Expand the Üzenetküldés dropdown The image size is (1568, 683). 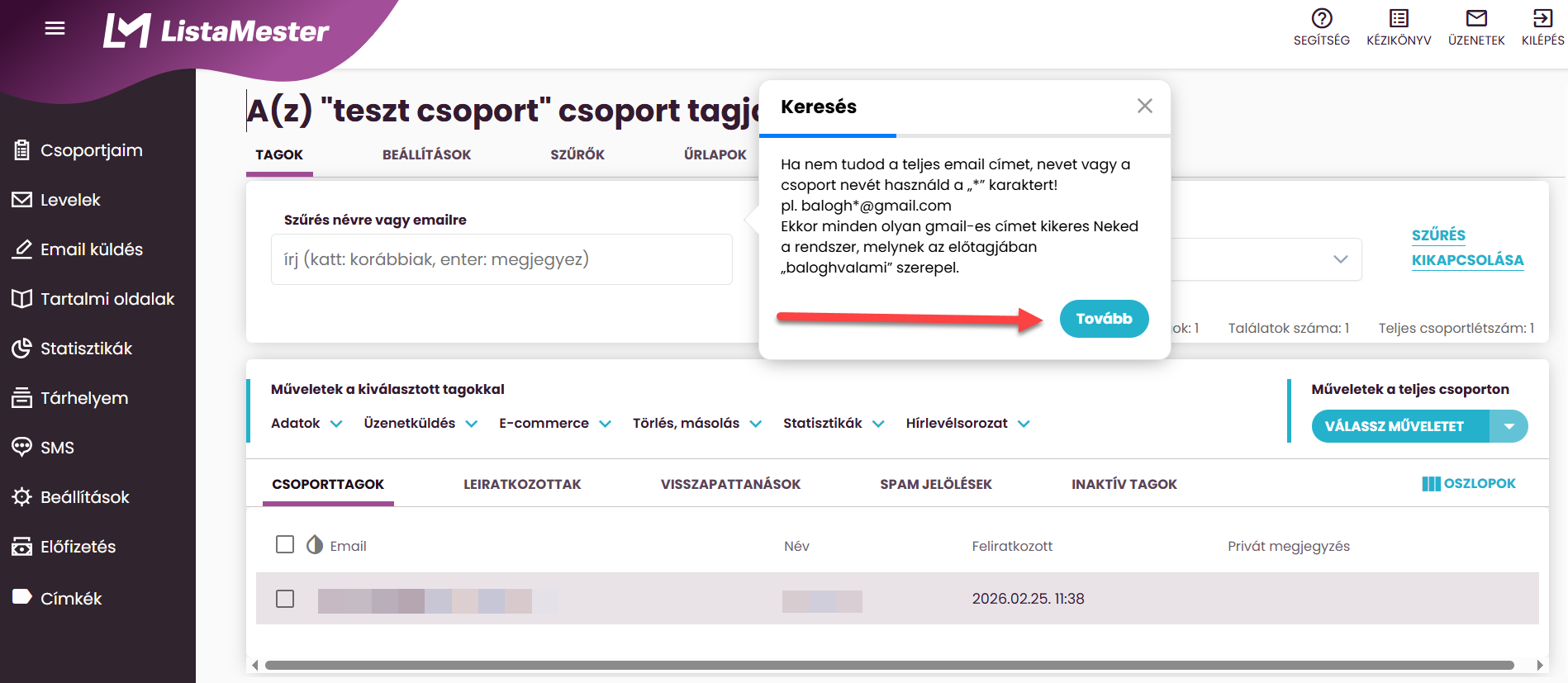[421, 424]
